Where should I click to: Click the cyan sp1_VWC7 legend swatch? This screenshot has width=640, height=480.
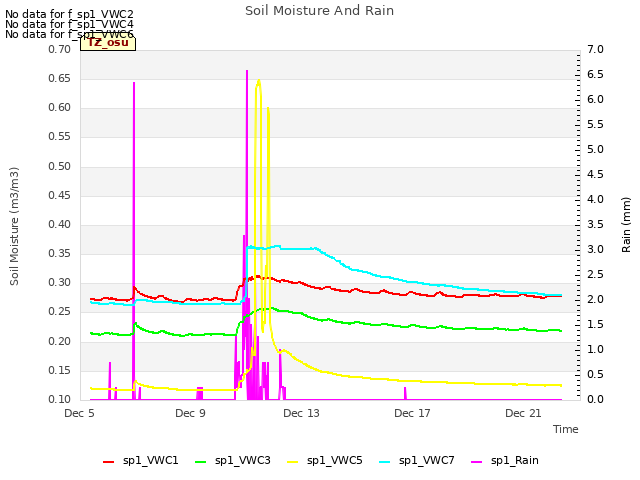click(x=385, y=462)
